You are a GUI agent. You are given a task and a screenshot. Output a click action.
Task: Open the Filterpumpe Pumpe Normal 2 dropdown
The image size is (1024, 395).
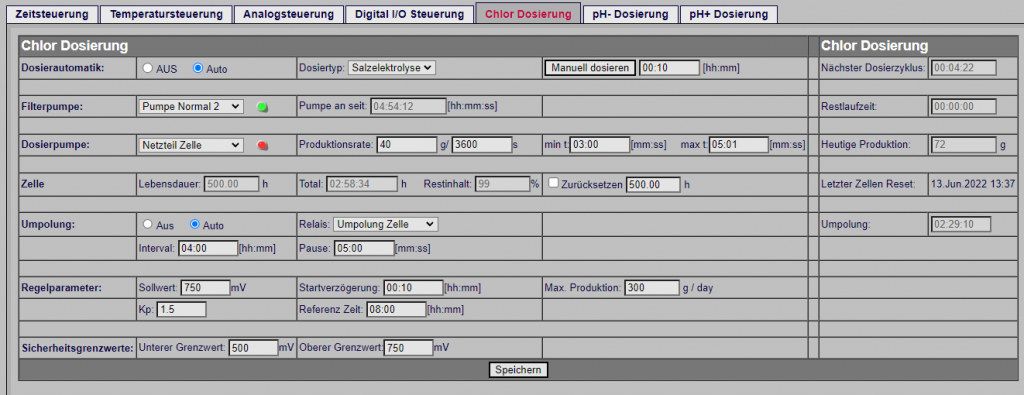(x=191, y=106)
